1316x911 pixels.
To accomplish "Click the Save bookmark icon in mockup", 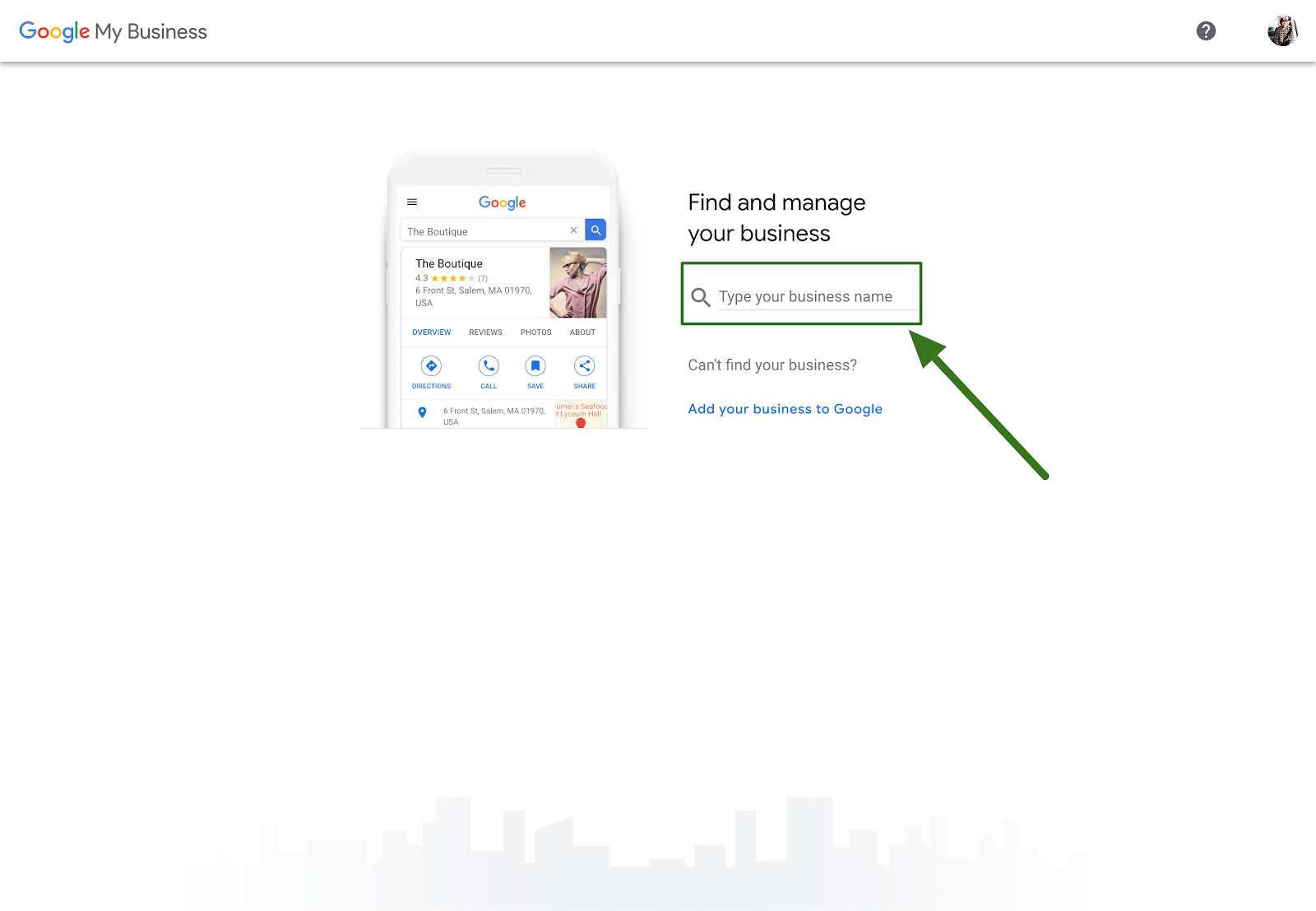I will (x=535, y=366).
